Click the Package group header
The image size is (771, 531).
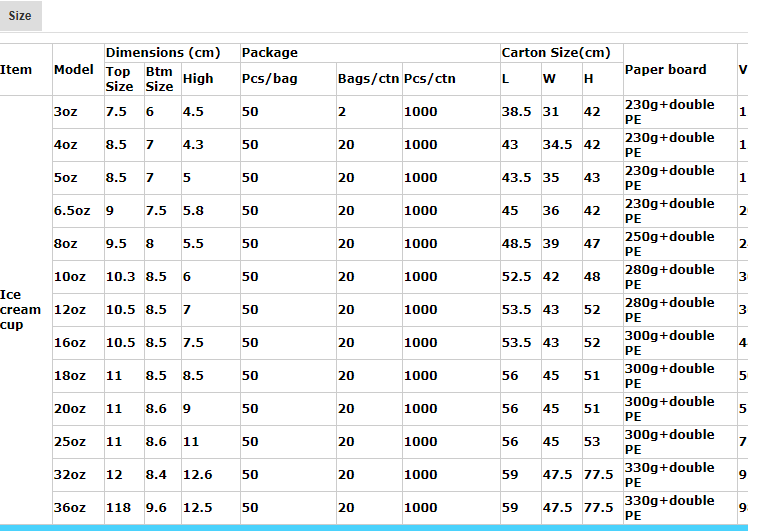pos(270,52)
